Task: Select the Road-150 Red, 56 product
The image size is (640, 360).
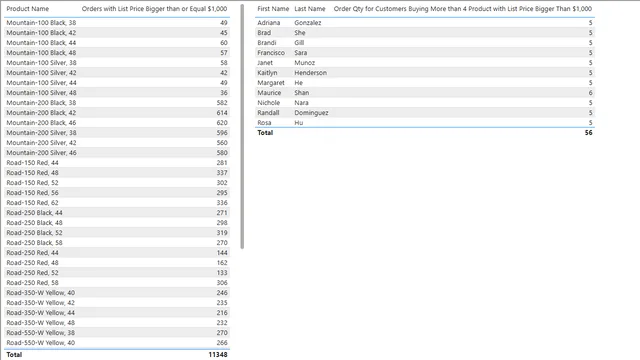Action: (x=32, y=193)
